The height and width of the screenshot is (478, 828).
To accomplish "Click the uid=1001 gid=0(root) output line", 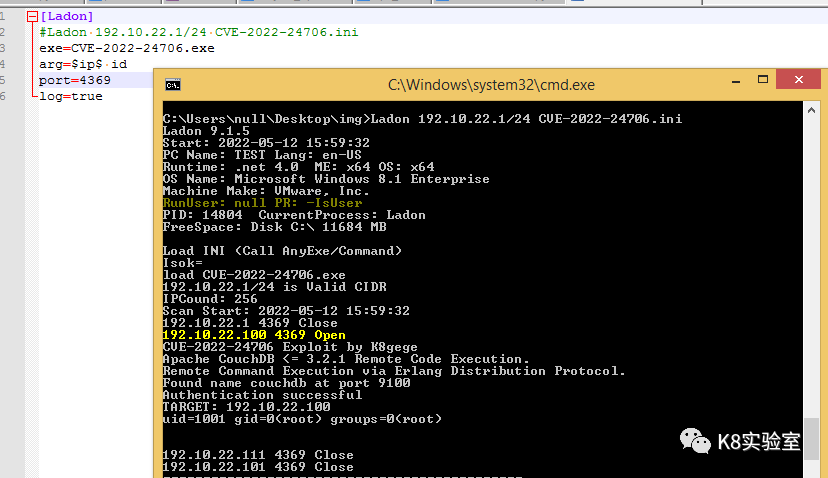I will point(302,418).
